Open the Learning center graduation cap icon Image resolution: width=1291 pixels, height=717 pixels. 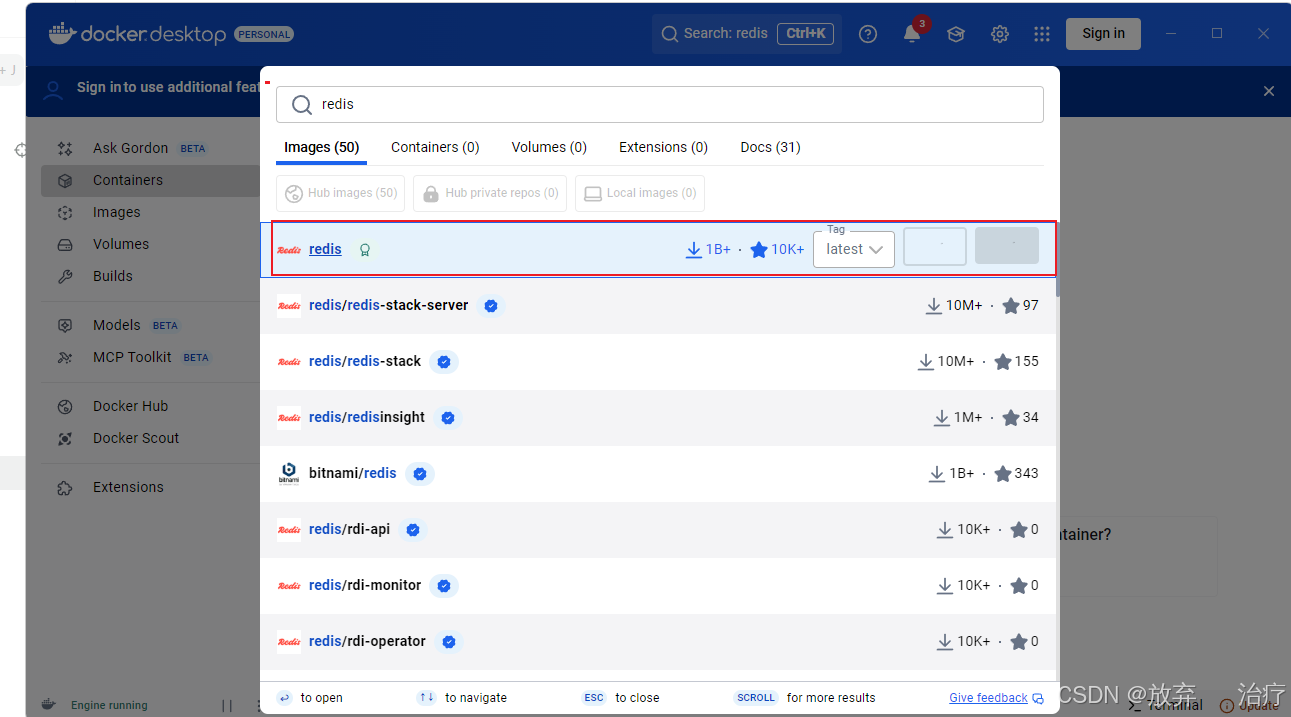point(956,34)
